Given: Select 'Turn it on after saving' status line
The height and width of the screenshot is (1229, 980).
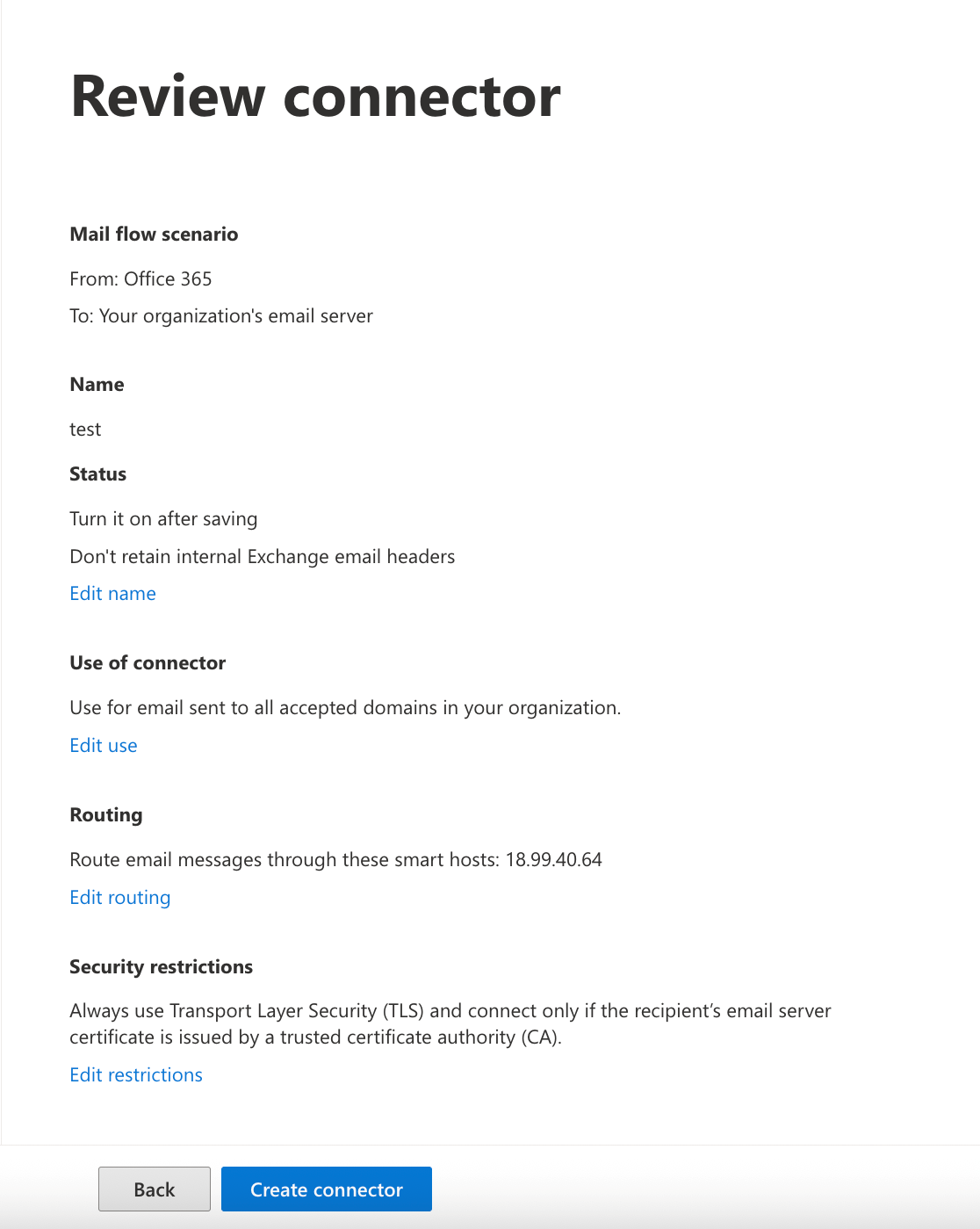Looking at the screenshot, I should tap(163, 519).
